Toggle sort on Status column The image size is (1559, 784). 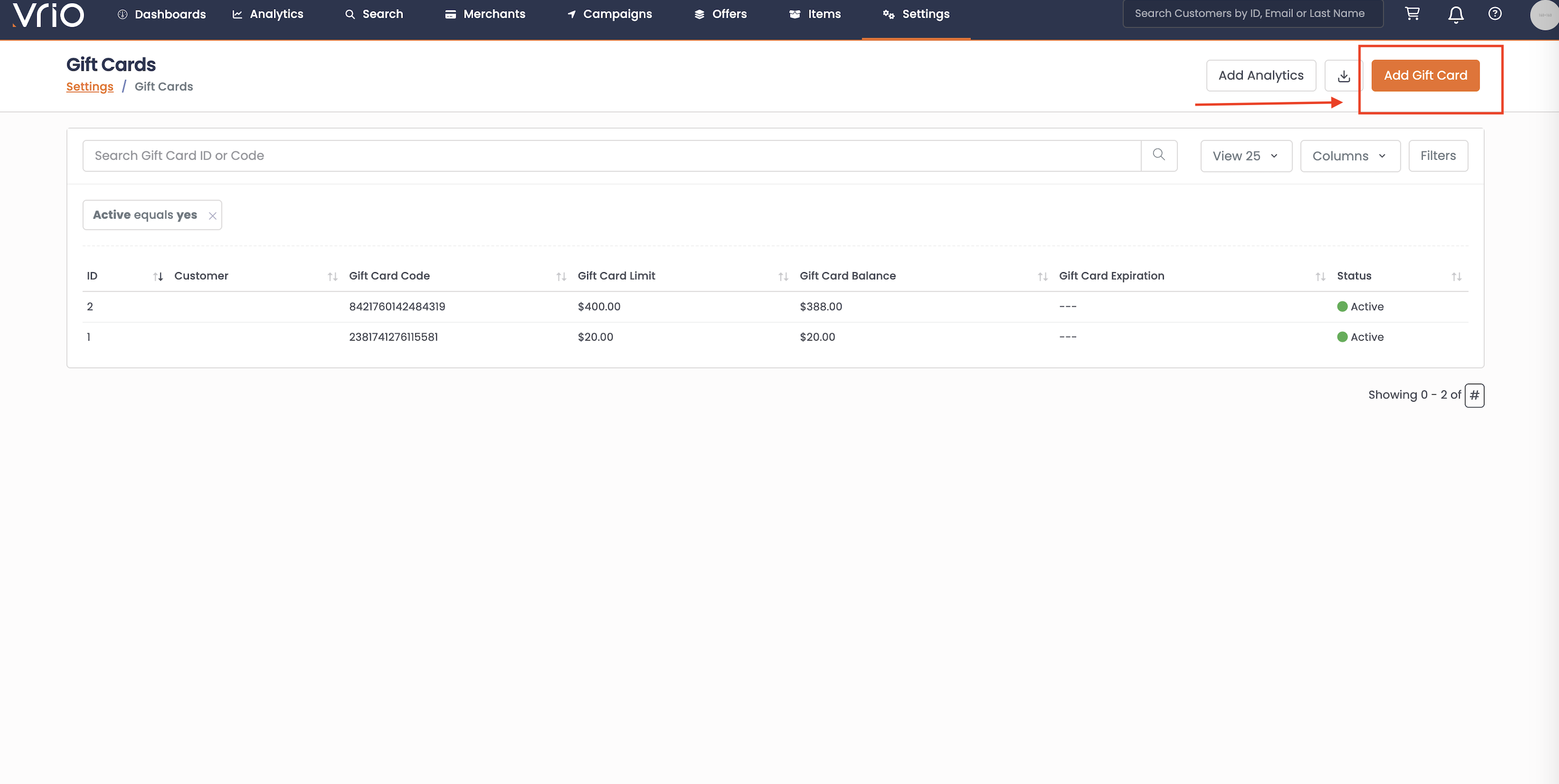(x=1456, y=276)
